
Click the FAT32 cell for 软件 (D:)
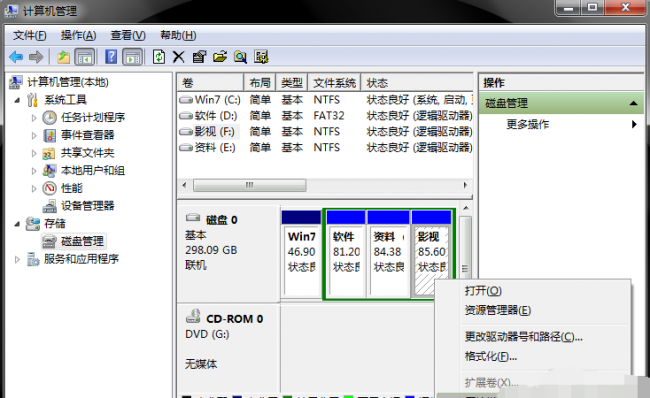click(329, 116)
